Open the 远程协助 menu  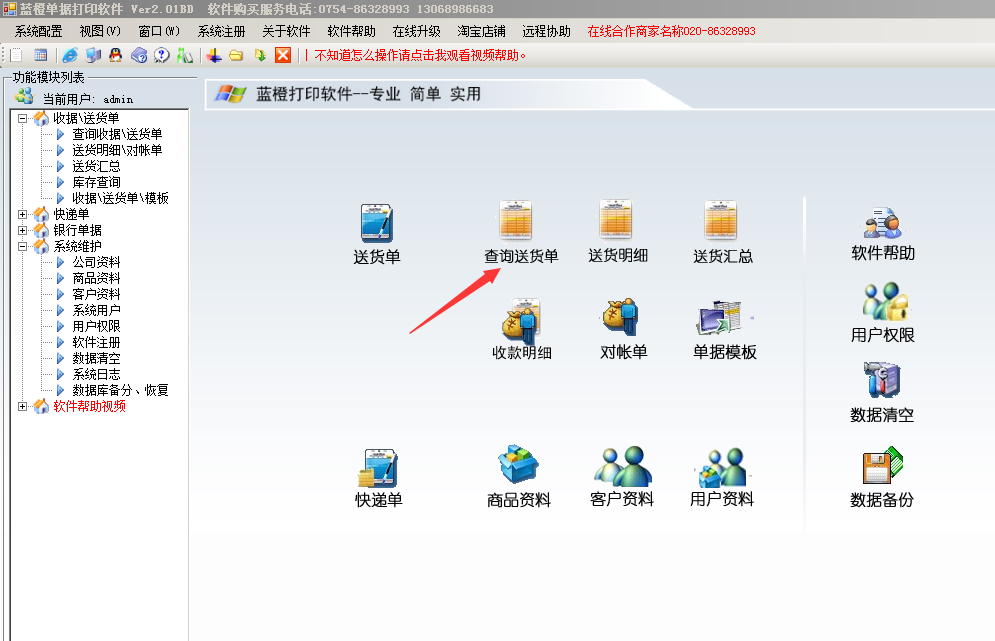[x=546, y=31]
